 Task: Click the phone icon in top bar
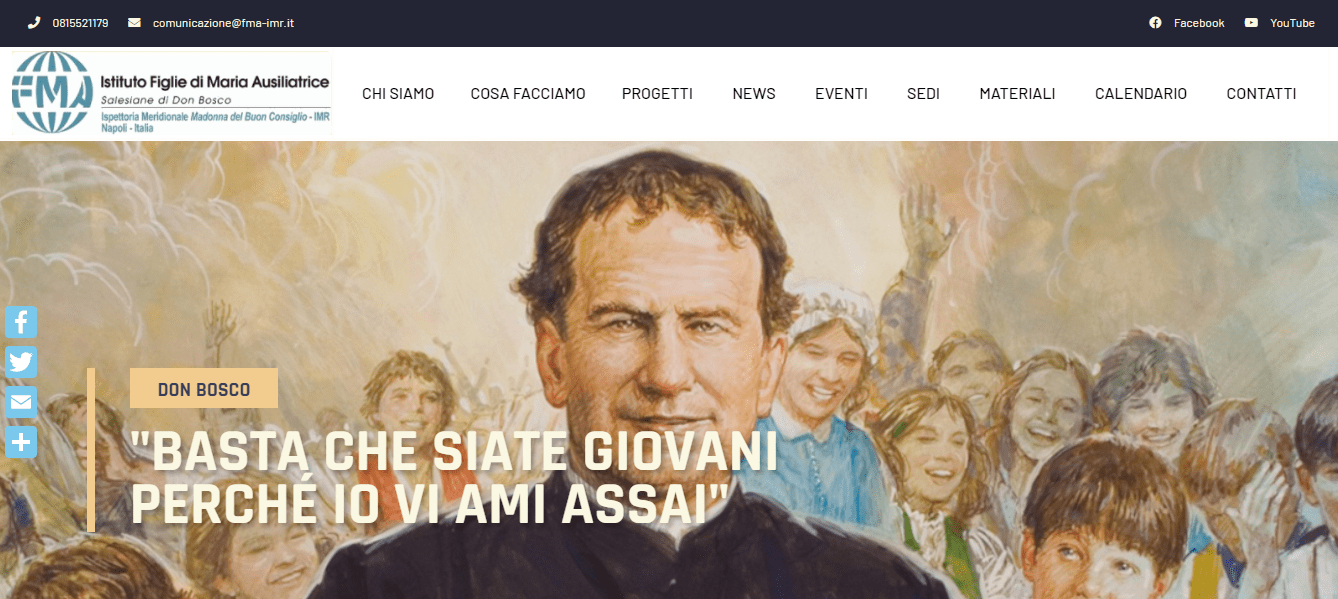click(33, 23)
